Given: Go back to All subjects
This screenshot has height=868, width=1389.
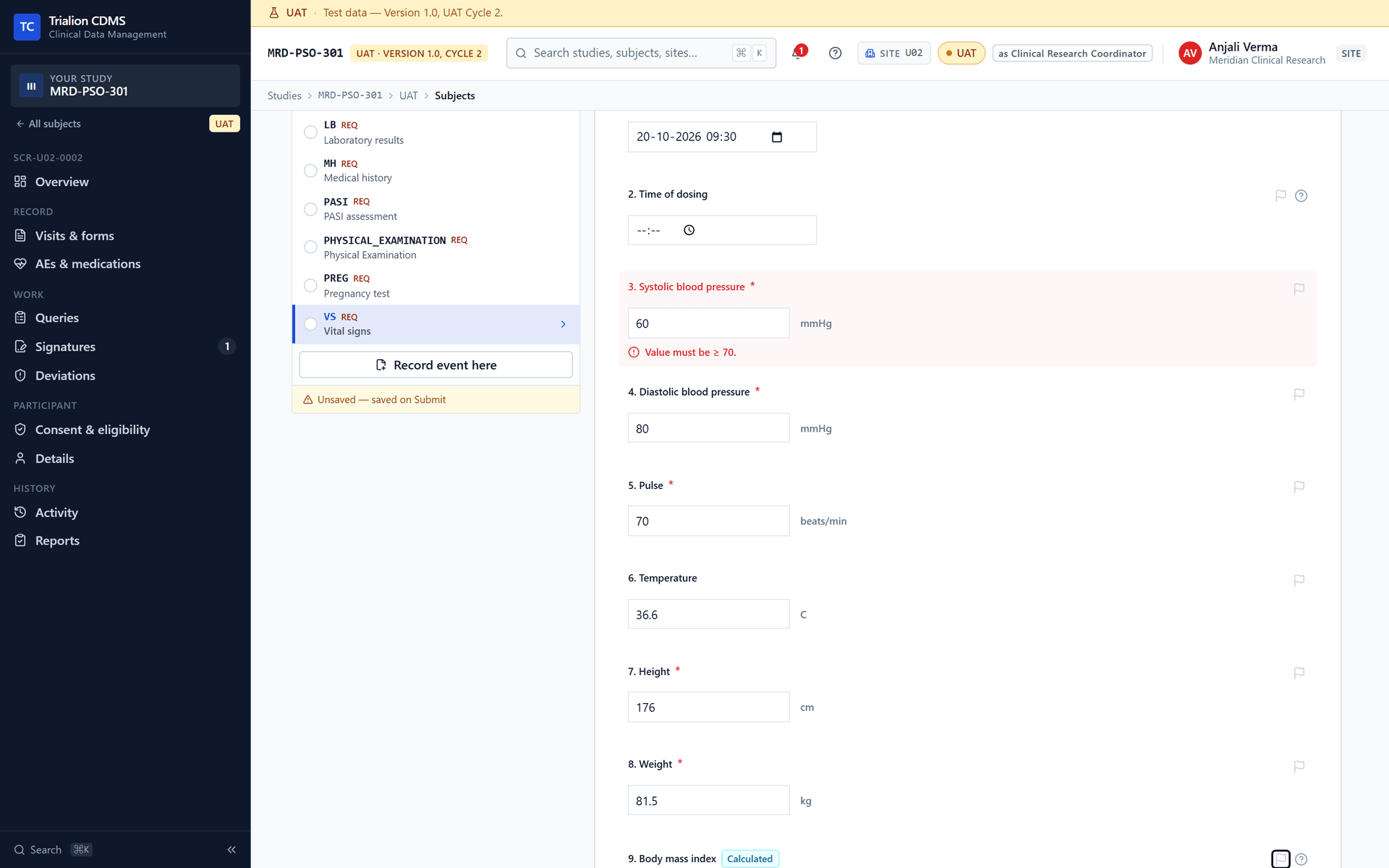Looking at the screenshot, I should [48, 124].
